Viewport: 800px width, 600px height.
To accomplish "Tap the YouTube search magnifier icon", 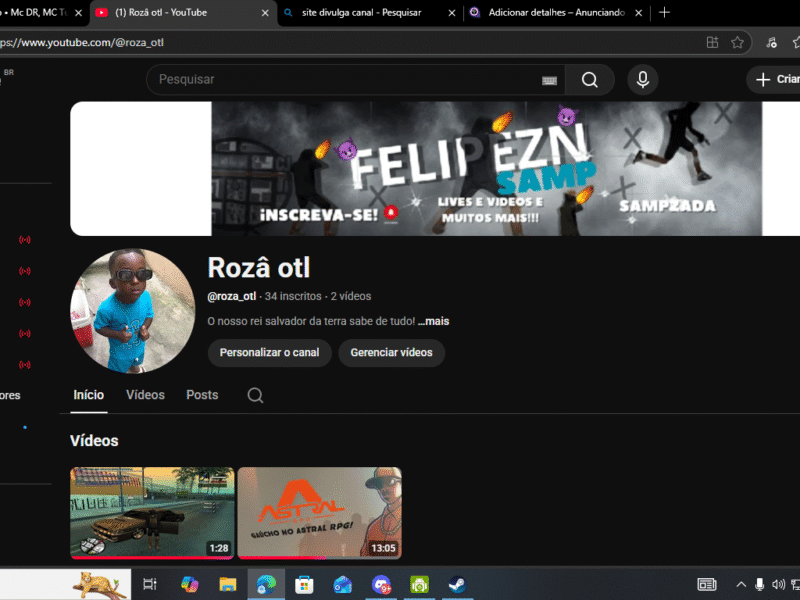I will pos(589,80).
